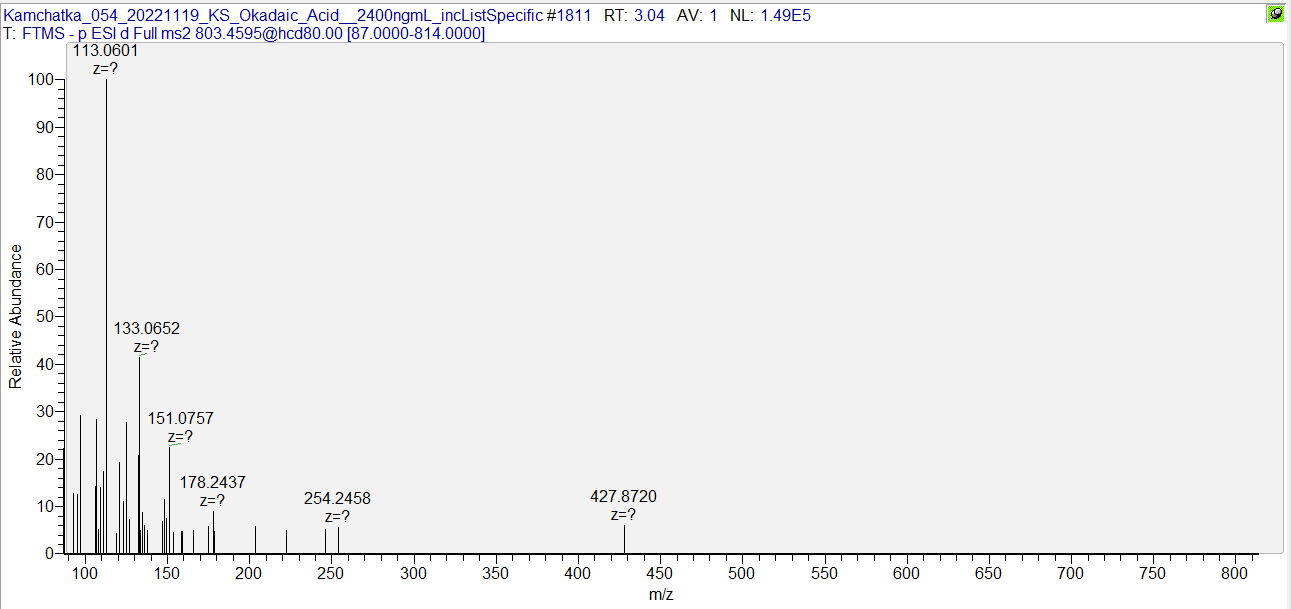
Task: Select the 151.0757 peak annotation
Action: click(x=181, y=418)
